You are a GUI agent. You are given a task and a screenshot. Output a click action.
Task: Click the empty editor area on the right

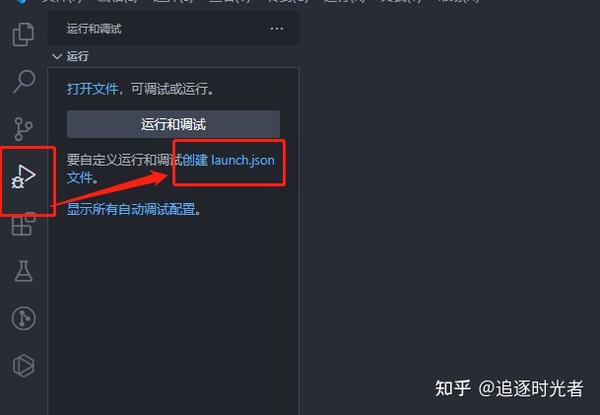pyautogui.click(x=450, y=191)
